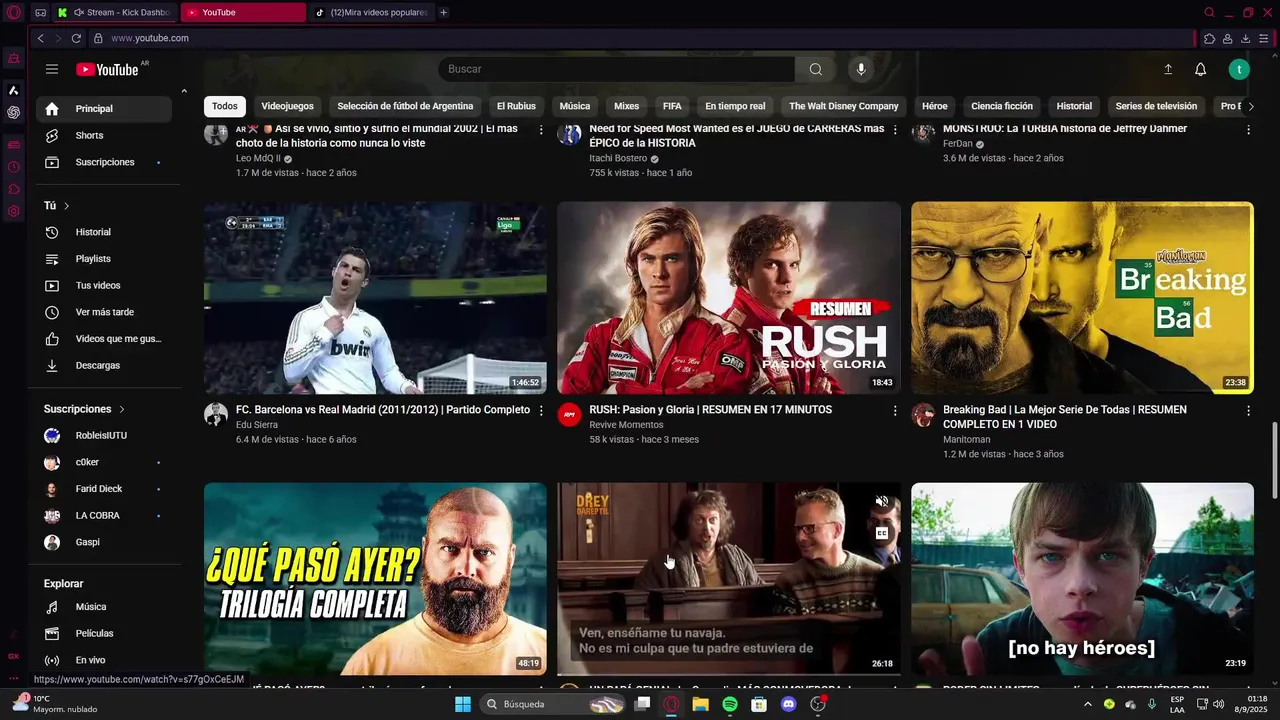
Task: Open the Breaking Bad video thumbnail
Action: tap(1082, 298)
